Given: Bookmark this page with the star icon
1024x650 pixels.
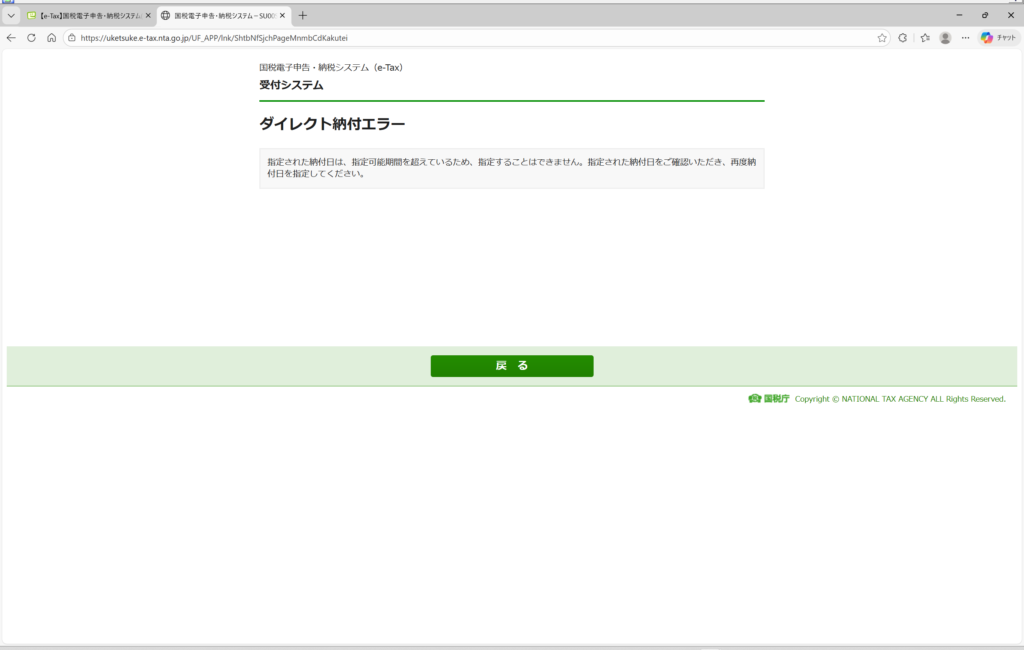Looking at the screenshot, I should coord(881,38).
